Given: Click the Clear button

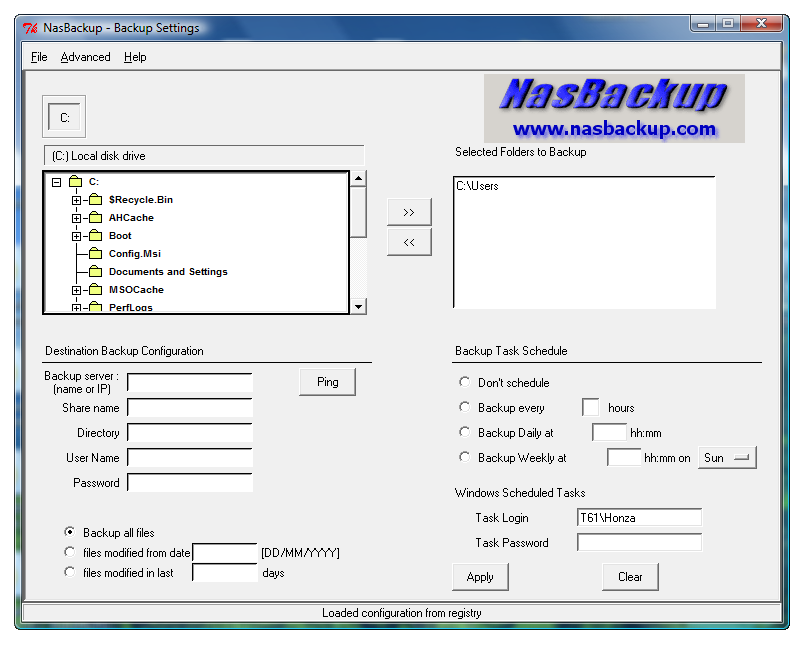Looking at the screenshot, I should click(x=630, y=576).
